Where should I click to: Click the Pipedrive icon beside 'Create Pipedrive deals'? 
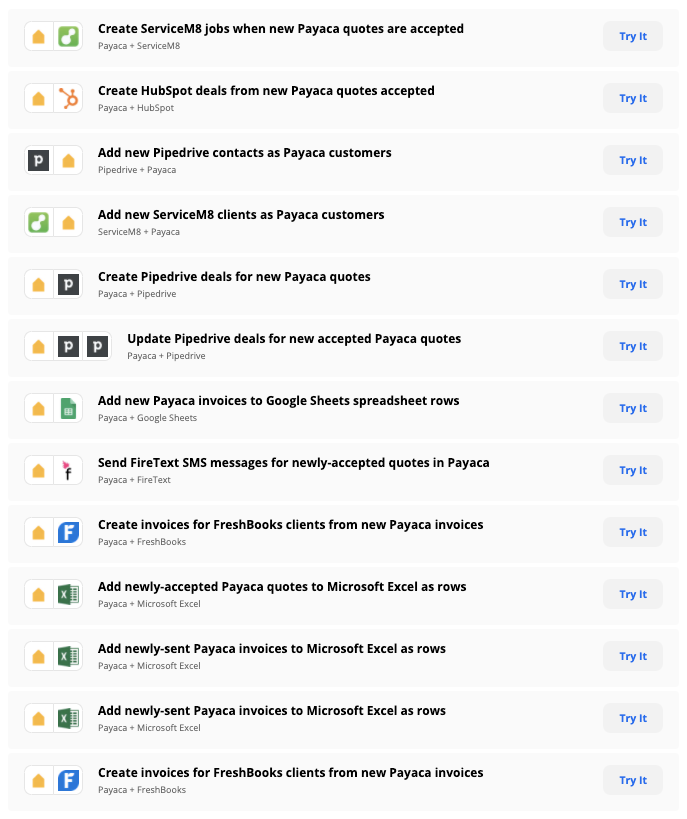68,284
